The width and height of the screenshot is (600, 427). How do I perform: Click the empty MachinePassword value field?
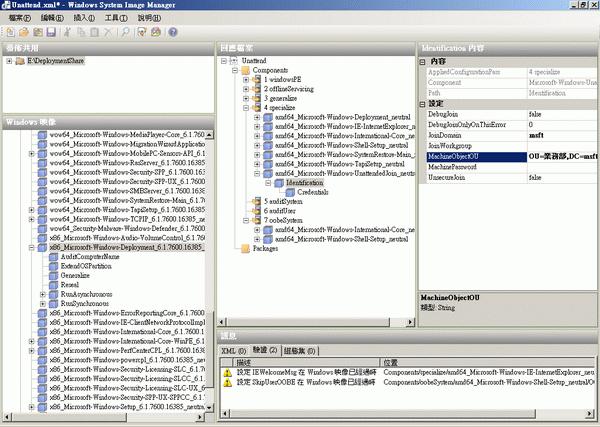562,167
